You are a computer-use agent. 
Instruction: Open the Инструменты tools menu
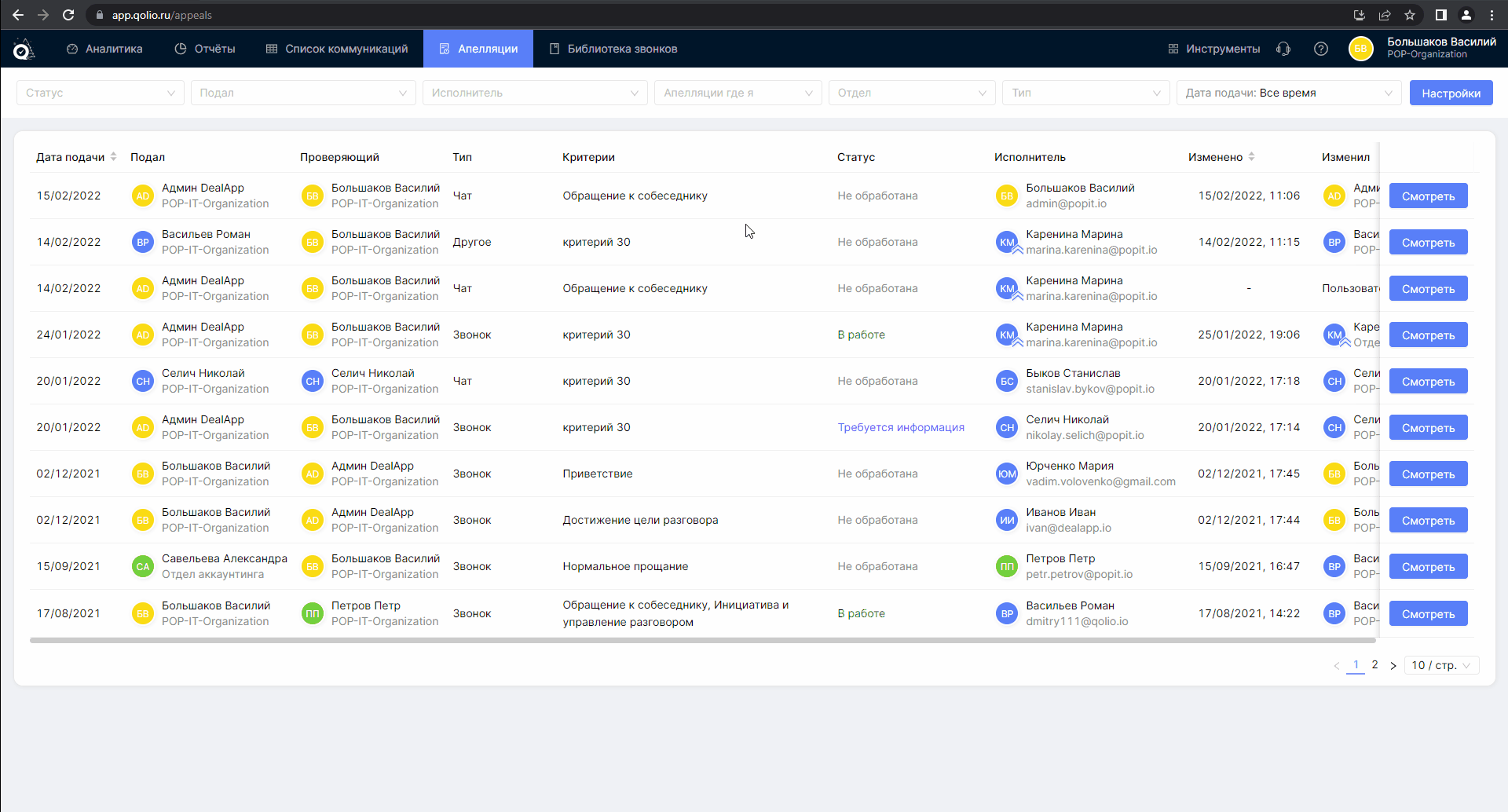[x=1213, y=49]
